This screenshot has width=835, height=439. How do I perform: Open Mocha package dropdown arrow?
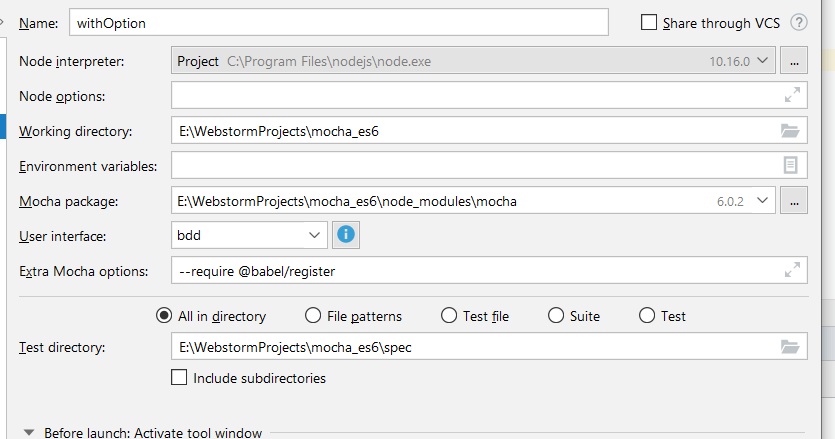click(x=763, y=200)
